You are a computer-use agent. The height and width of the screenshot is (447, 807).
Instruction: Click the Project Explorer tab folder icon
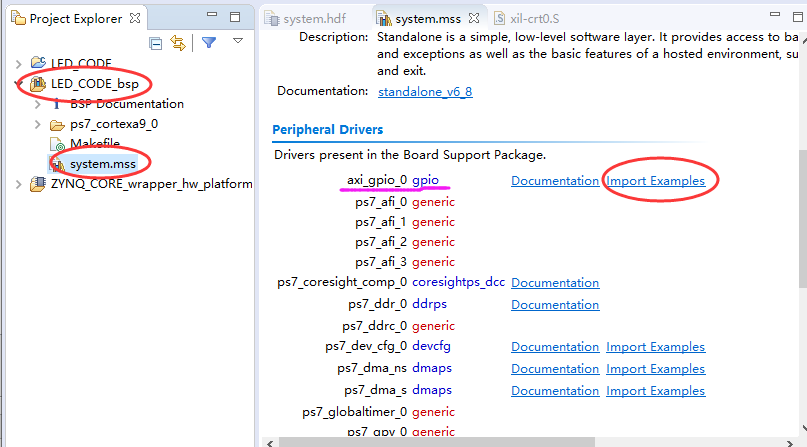pyautogui.click(x=19, y=19)
